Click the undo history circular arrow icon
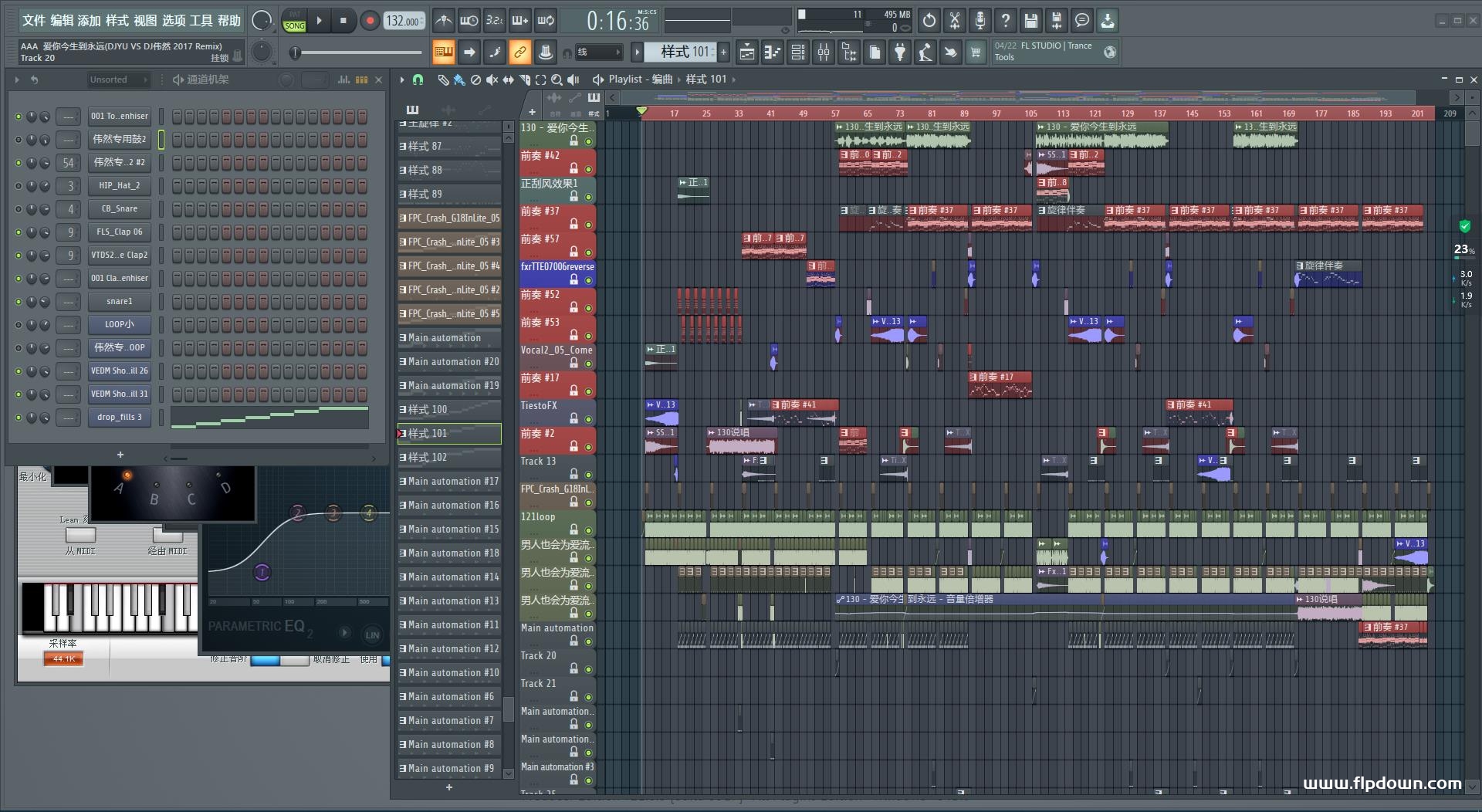The width and height of the screenshot is (1482, 812). (929, 21)
